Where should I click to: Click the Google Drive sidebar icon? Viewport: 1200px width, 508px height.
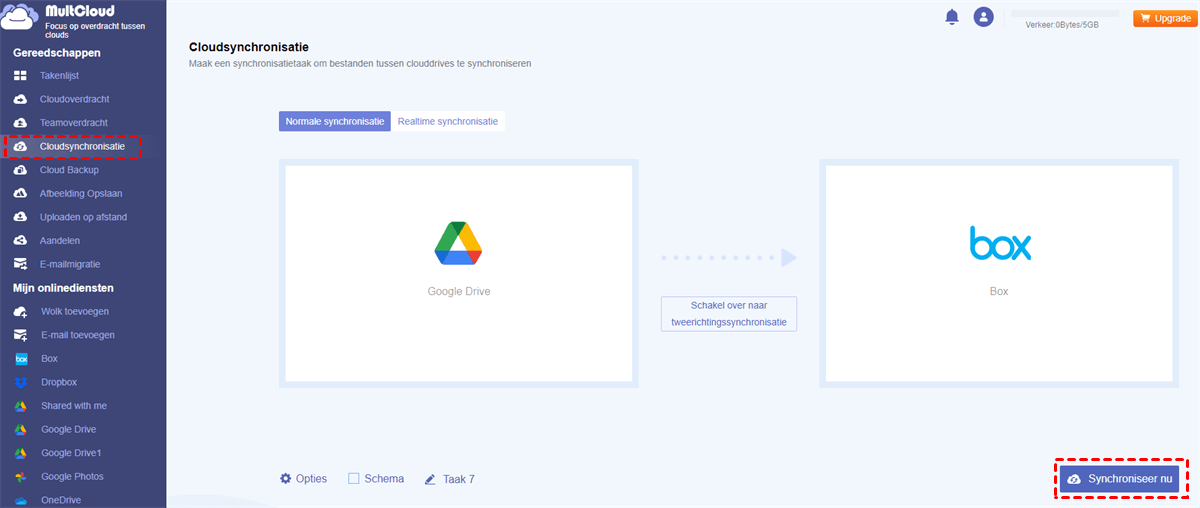coord(20,430)
